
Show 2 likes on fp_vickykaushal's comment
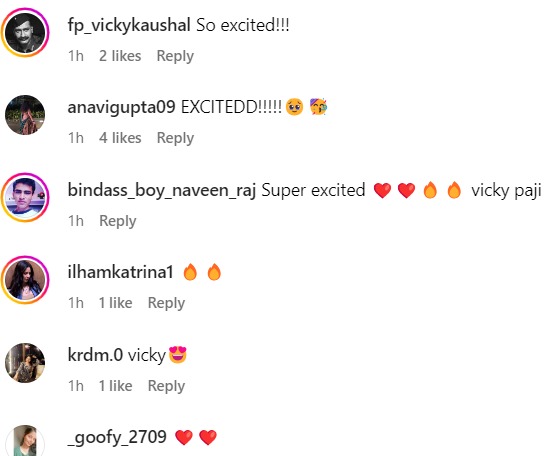coord(120,56)
